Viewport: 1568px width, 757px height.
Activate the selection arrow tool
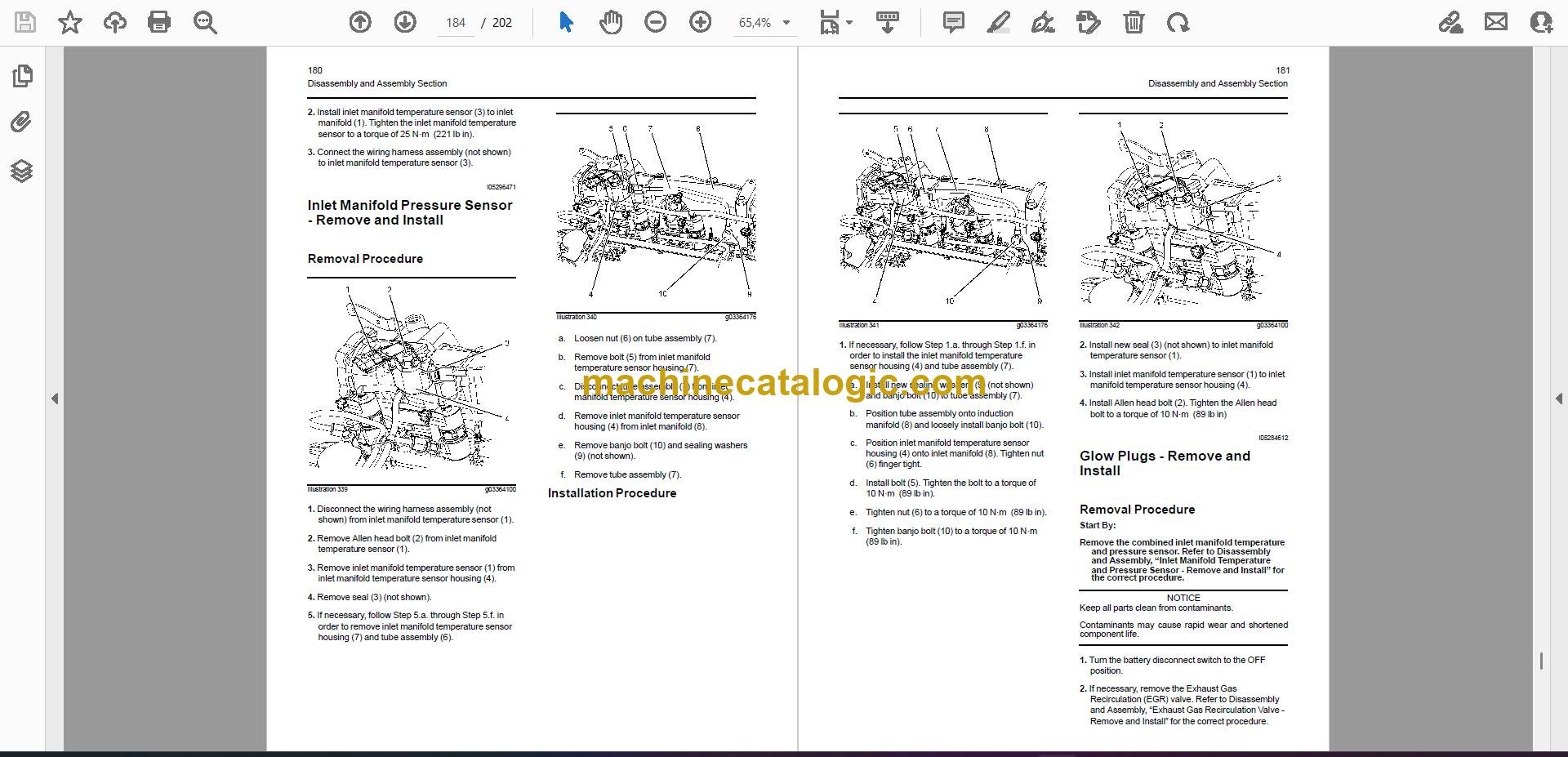pos(566,22)
